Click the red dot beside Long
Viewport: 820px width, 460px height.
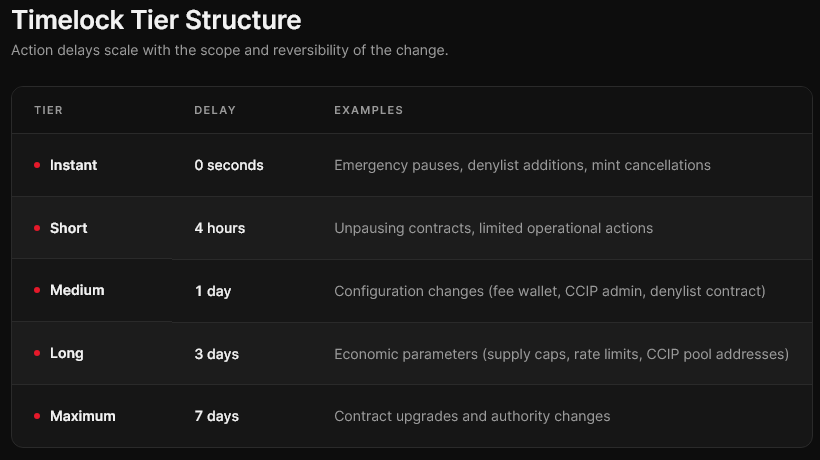point(37,353)
